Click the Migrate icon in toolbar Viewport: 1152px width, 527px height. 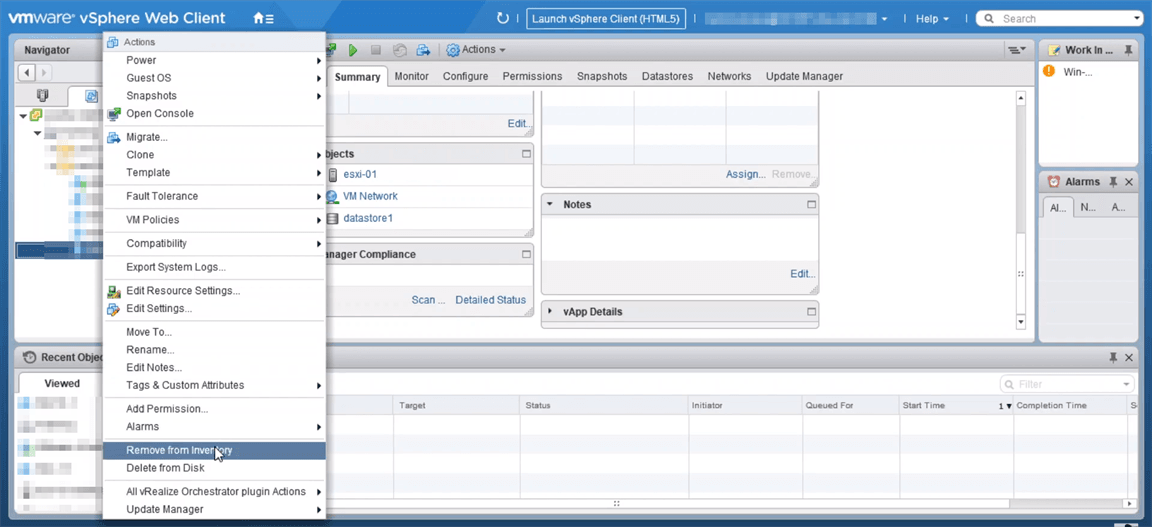click(x=423, y=50)
